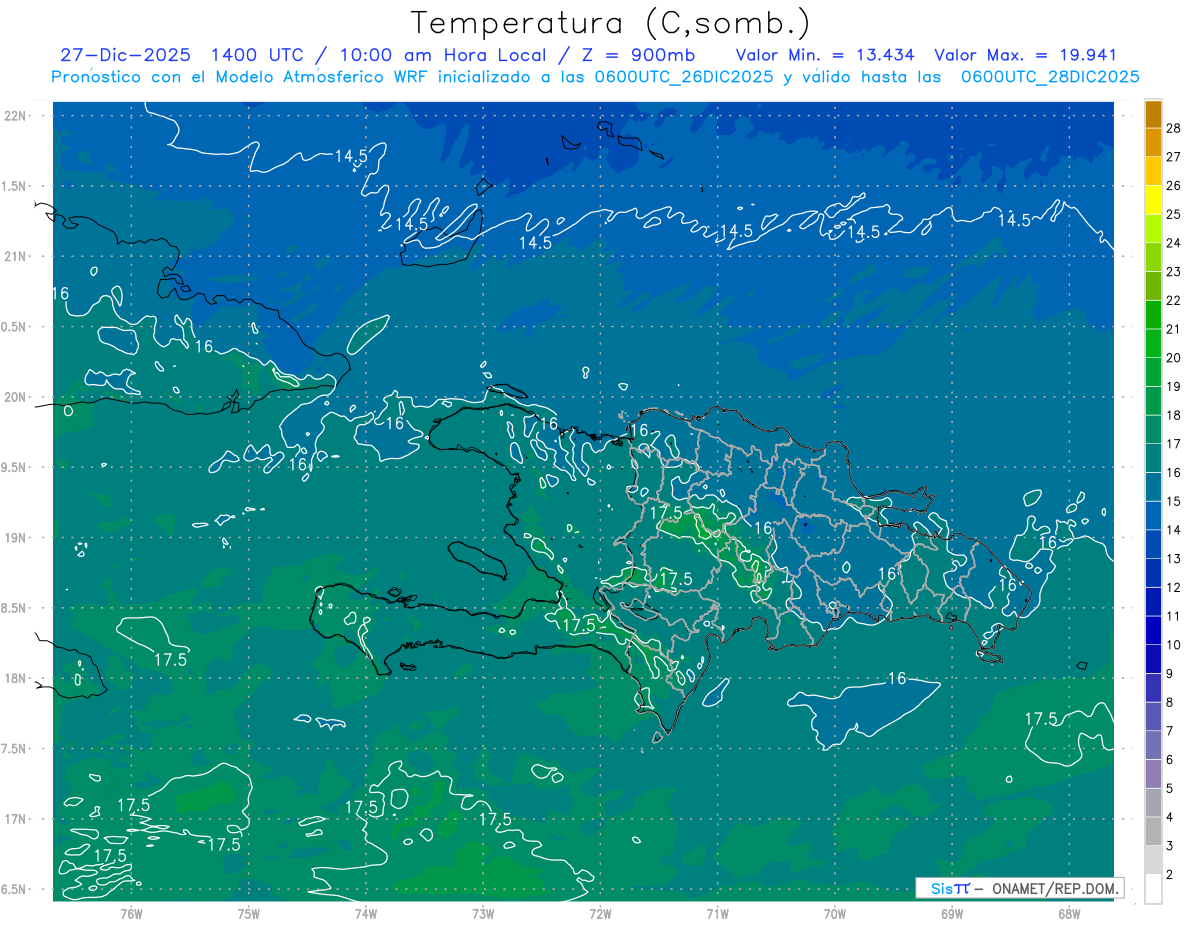Pick the color bar segment between 14 and 15
The height and width of the screenshot is (927, 1200).
[1153, 515]
